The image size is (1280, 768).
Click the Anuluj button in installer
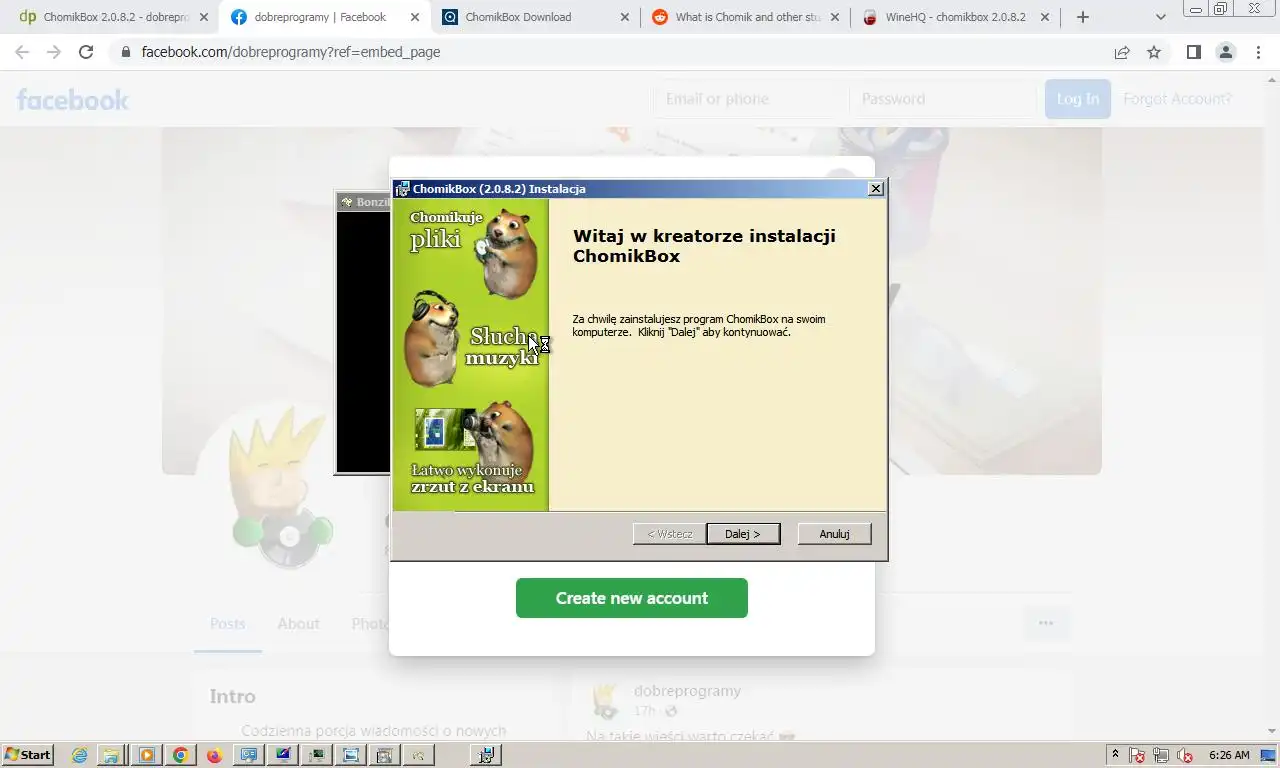click(x=834, y=534)
